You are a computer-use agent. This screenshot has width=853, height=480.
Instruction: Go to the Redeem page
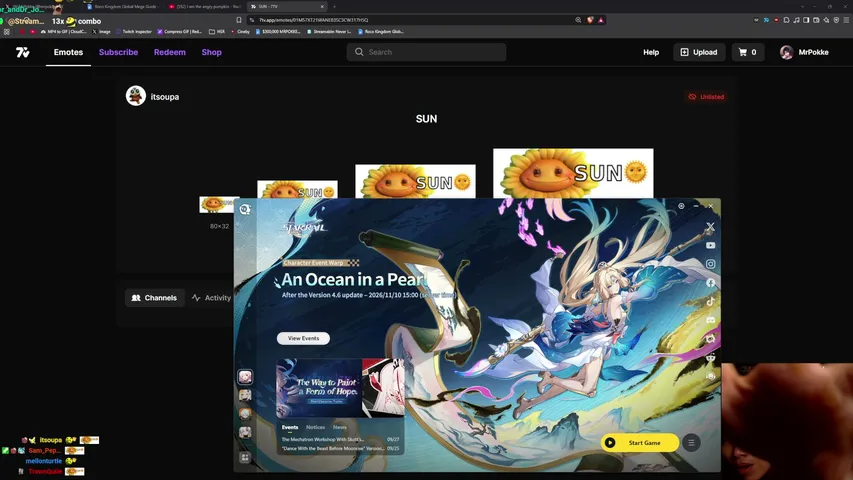coord(169,52)
